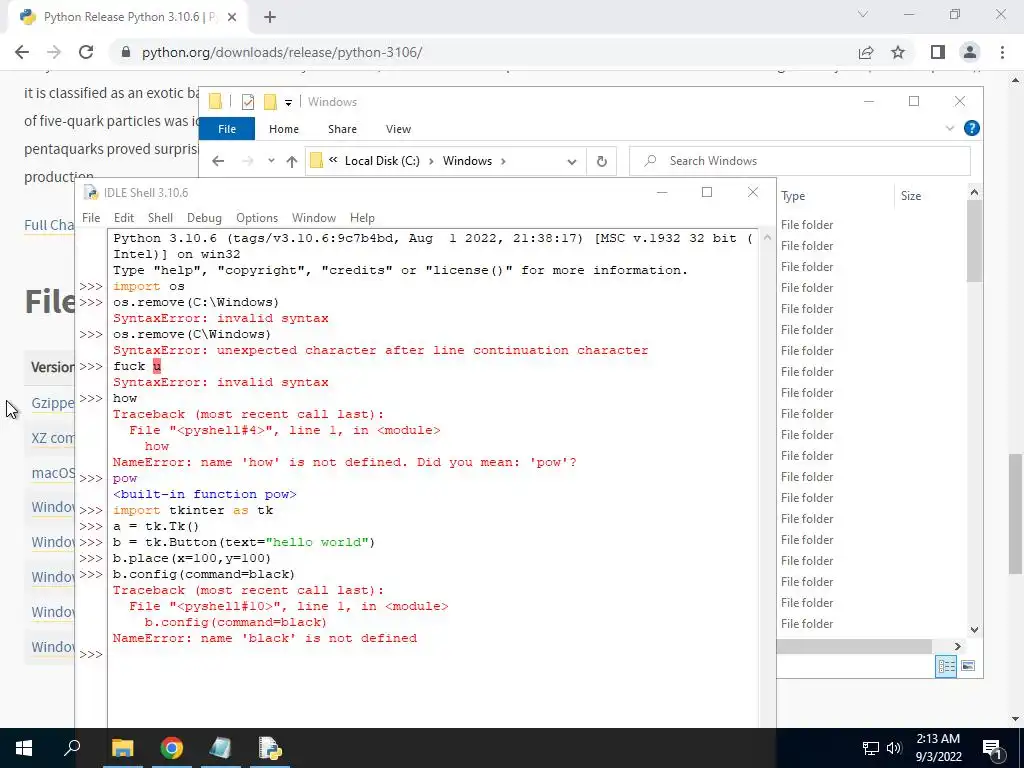The width and height of the screenshot is (1024, 768).
Task: Open Chrome's side panel icon
Action: click(938, 52)
